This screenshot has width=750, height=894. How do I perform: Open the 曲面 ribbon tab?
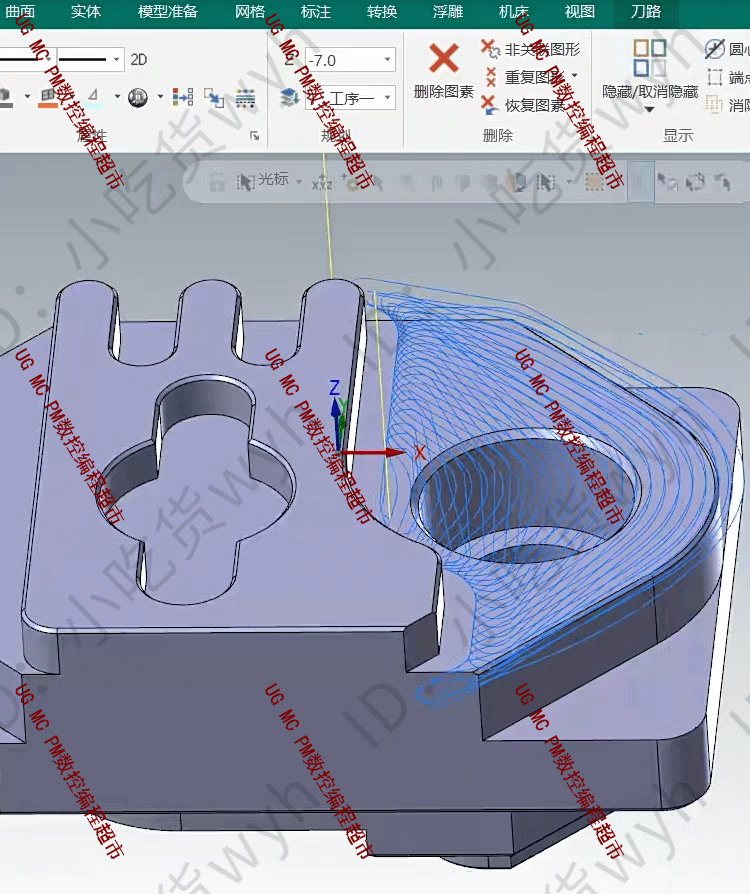(19, 11)
